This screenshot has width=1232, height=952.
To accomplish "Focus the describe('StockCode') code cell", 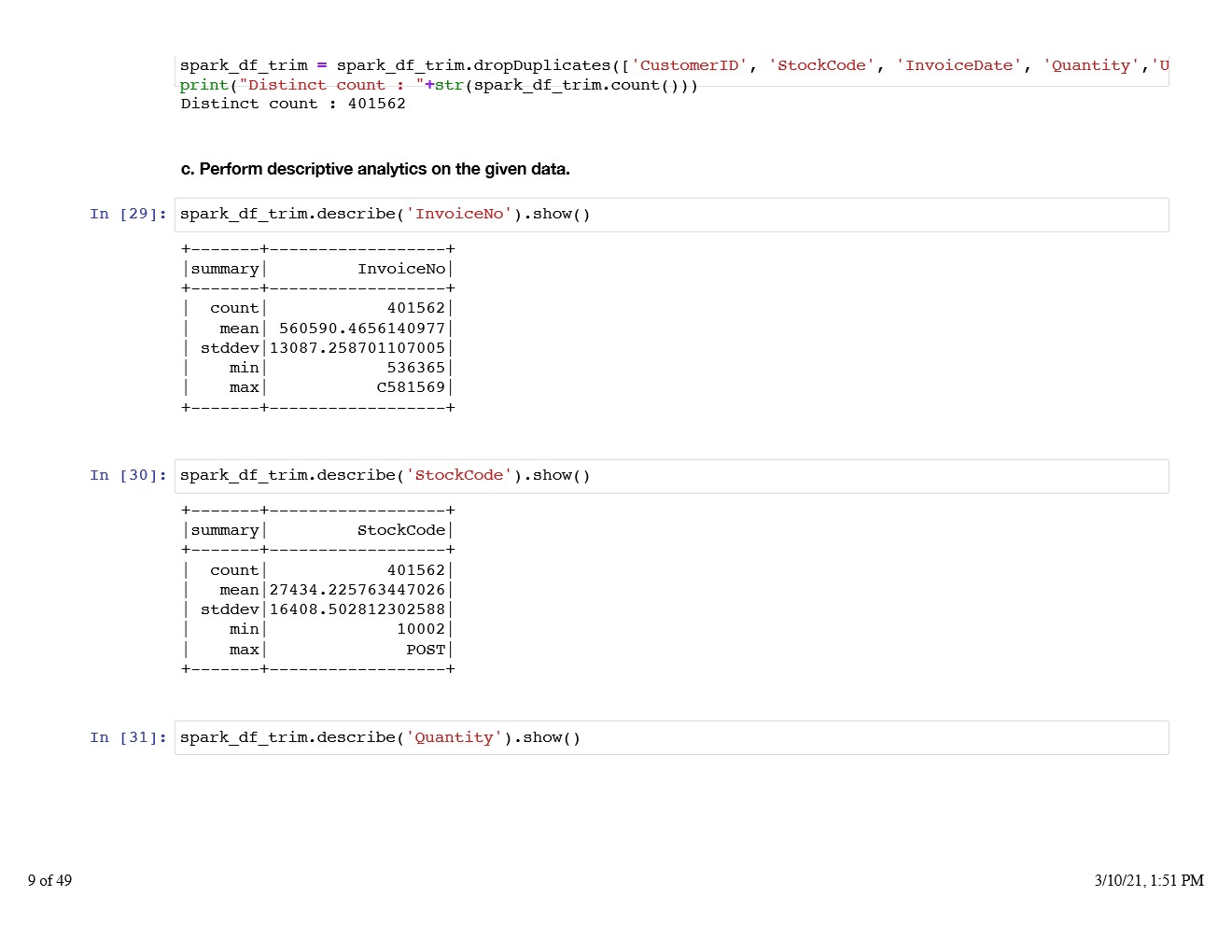I will click(670, 476).
